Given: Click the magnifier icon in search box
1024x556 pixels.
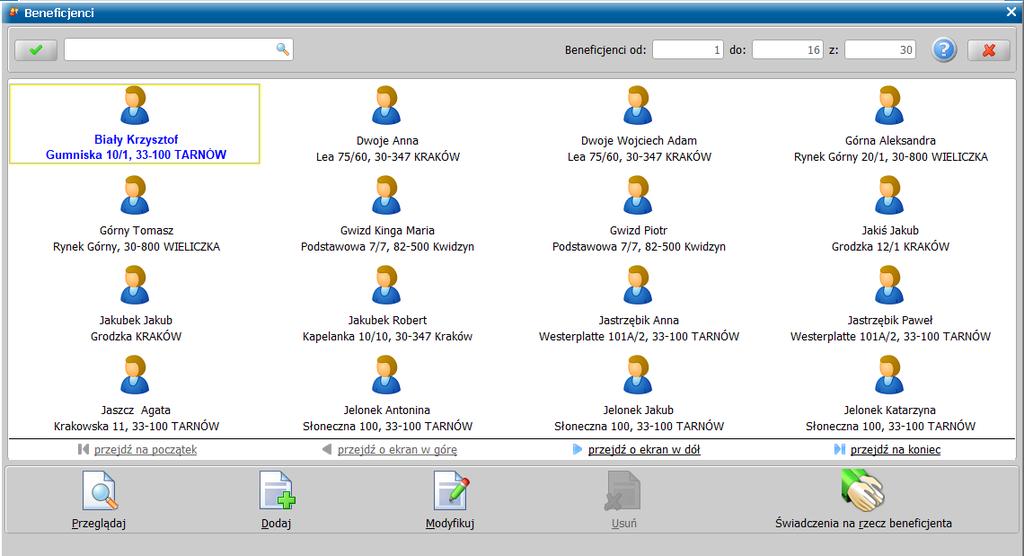Looking at the screenshot, I should coord(282,49).
